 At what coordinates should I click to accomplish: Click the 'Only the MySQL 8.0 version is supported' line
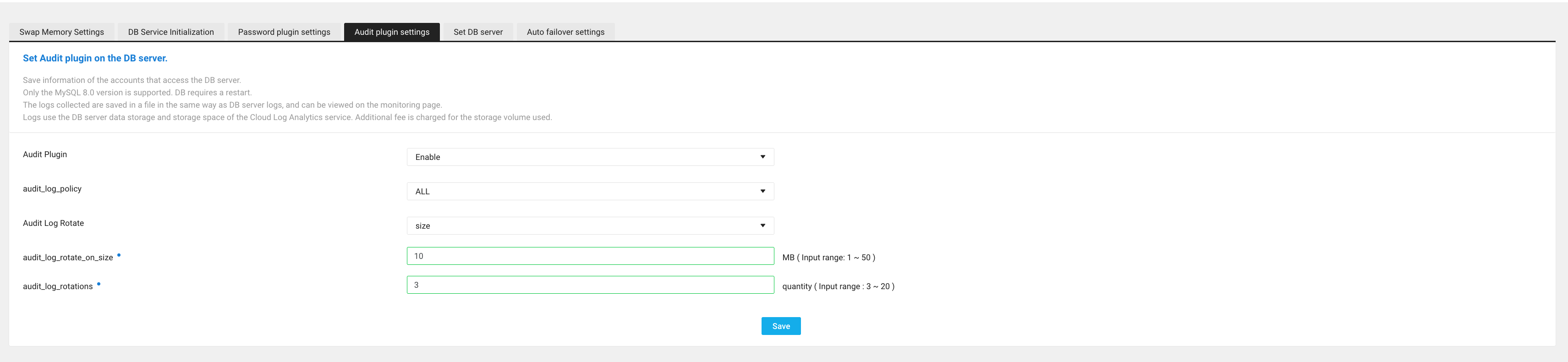[x=137, y=93]
